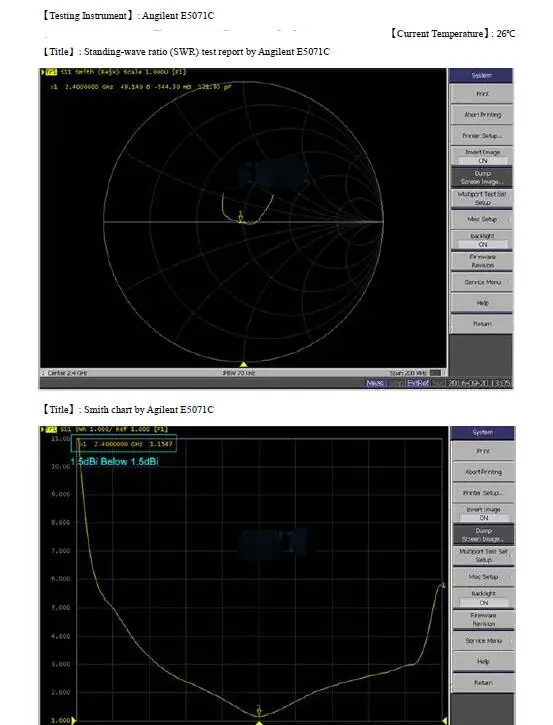553x725 pixels.
Task: Click Help in the upper analyzer screenshot
Action: [x=481, y=303]
